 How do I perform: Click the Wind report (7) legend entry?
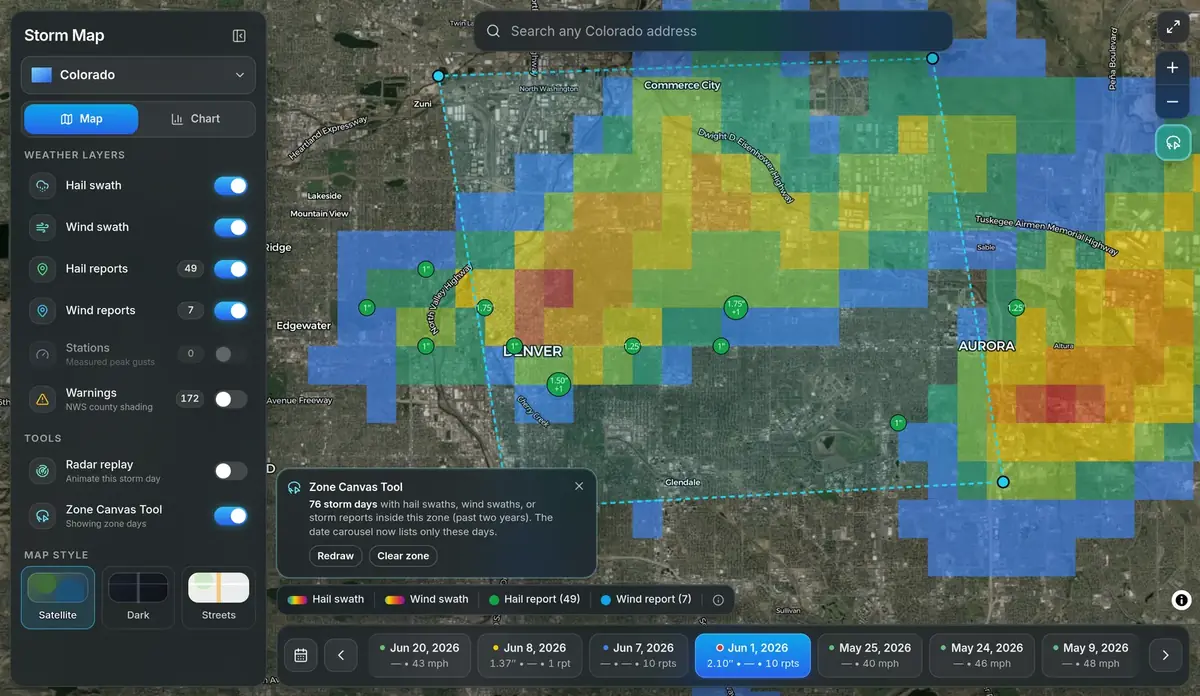646,600
